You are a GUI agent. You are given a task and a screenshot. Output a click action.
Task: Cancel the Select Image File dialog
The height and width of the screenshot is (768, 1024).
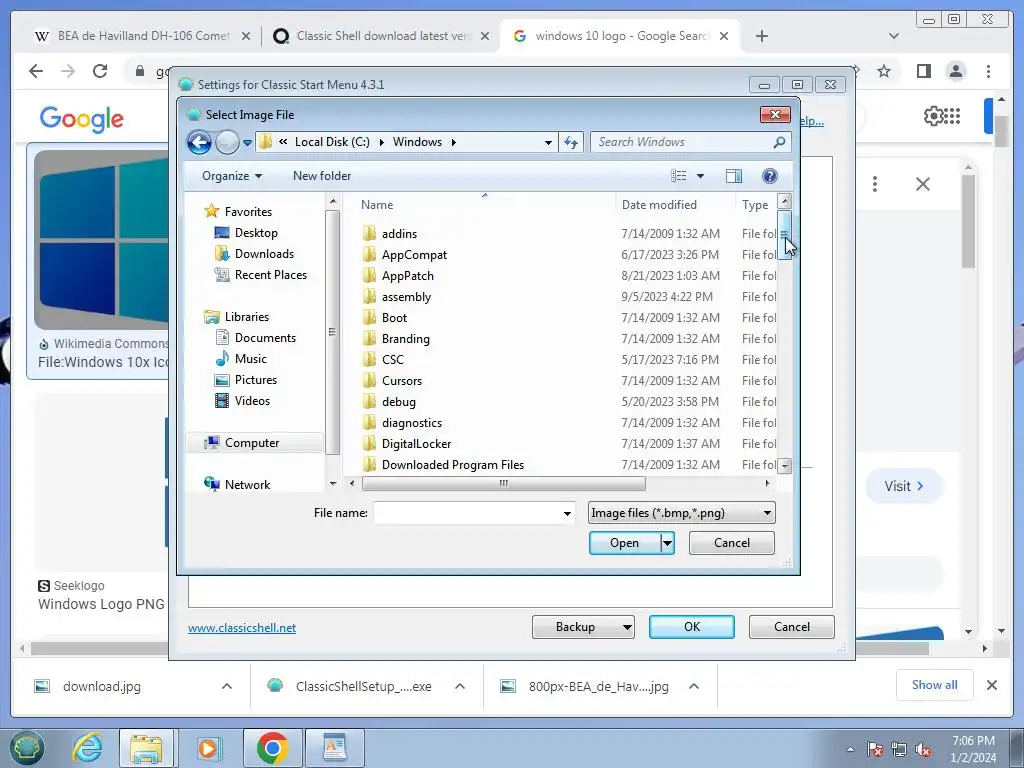(731, 543)
